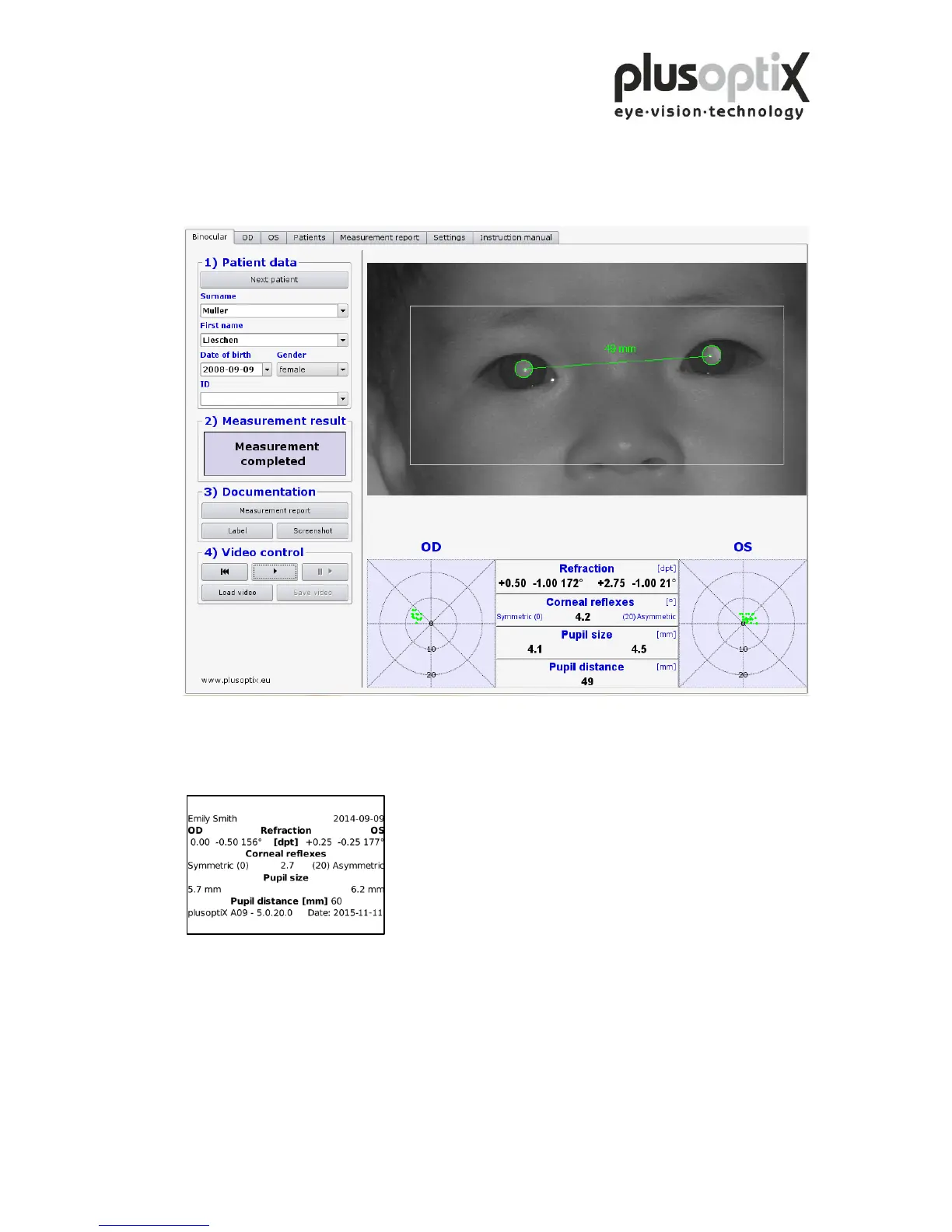The image size is (952, 1232).
Task: Open the First name dropdown list
Action: point(342,340)
